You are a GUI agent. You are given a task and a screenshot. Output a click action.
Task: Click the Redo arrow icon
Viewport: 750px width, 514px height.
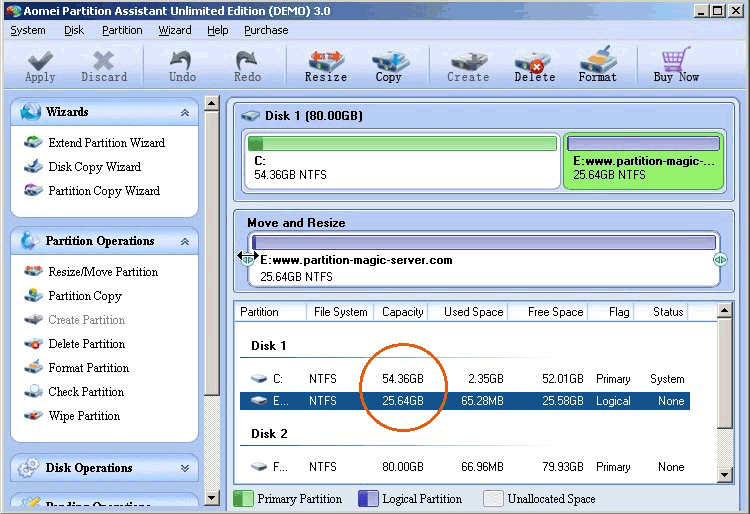247,61
